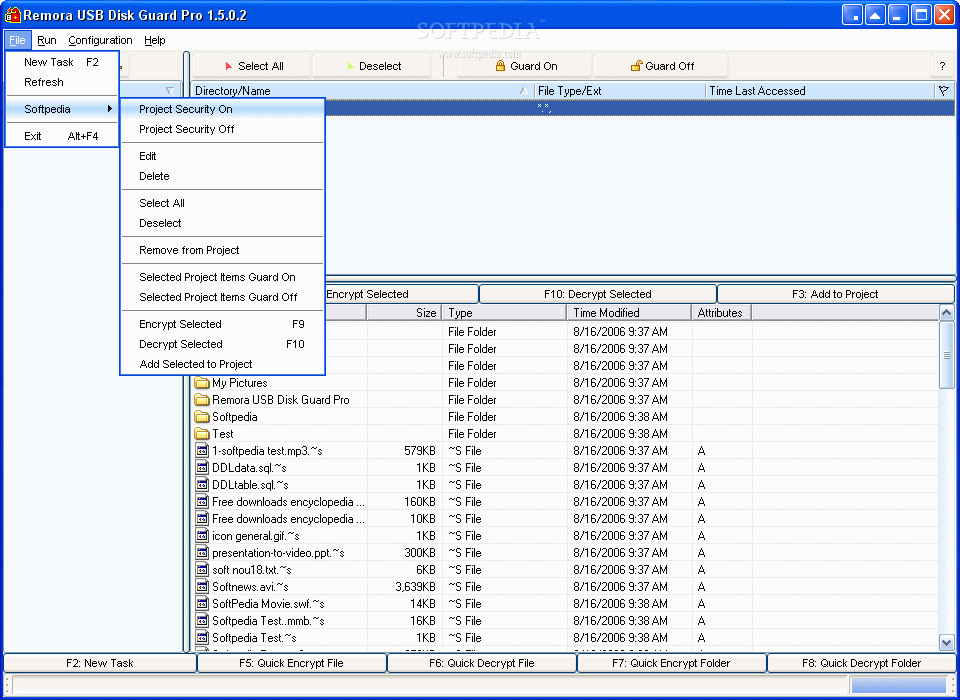
Task: Click the file icon of Softpedia Test..mmb.~s
Action: click(x=202, y=621)
